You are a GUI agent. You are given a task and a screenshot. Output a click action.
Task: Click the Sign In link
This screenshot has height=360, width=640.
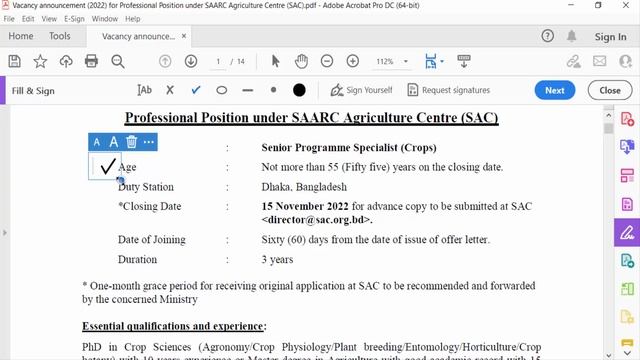(x=610, y=37)
